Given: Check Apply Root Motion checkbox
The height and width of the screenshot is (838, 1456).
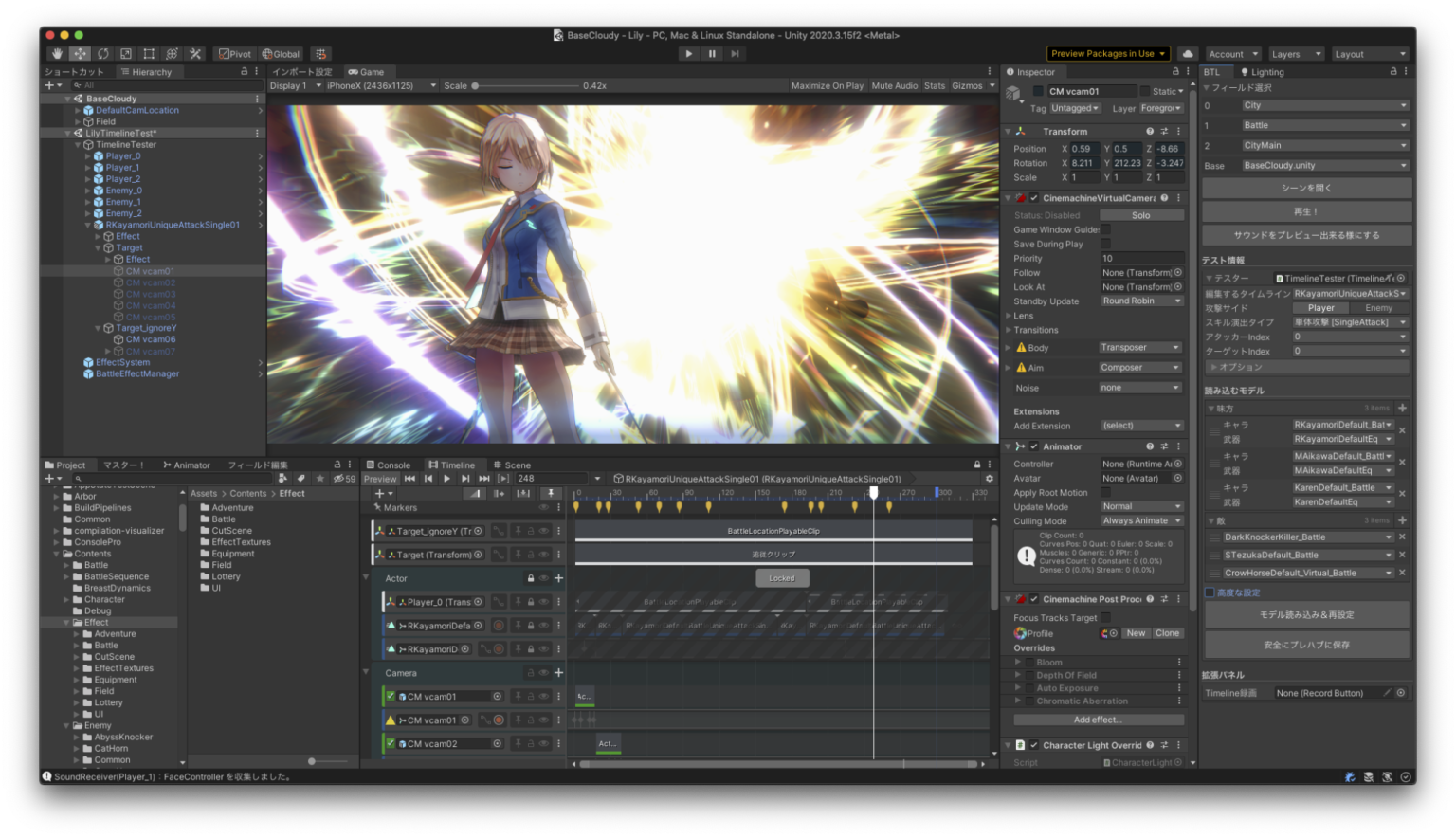Looking at the screenshot, I should pos(1105,492).
